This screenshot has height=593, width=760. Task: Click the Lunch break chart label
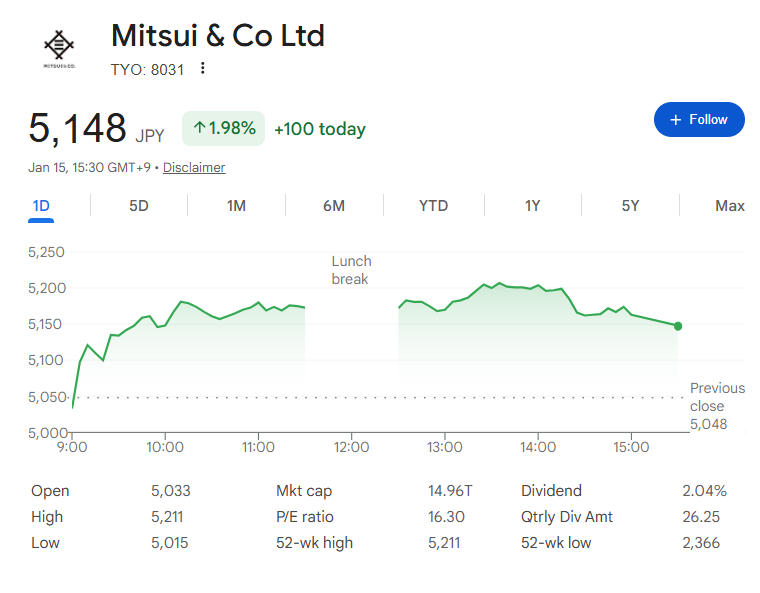tap(351, 270)
